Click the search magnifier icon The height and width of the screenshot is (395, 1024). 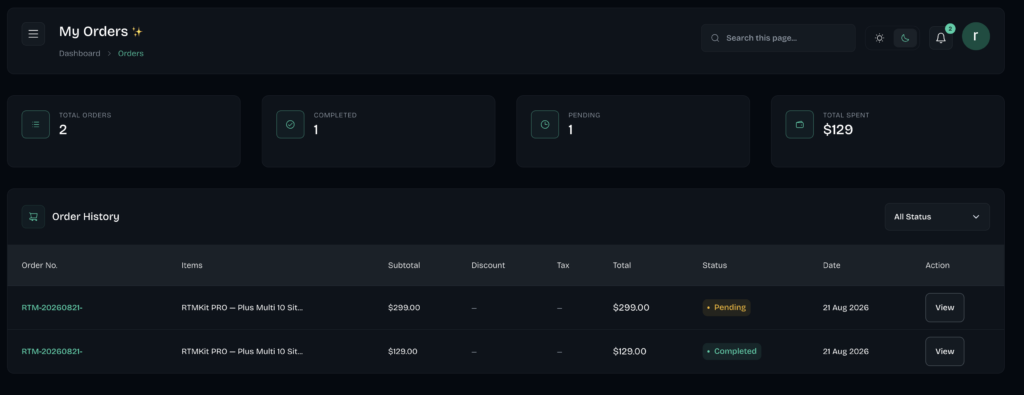click(715, 38)
